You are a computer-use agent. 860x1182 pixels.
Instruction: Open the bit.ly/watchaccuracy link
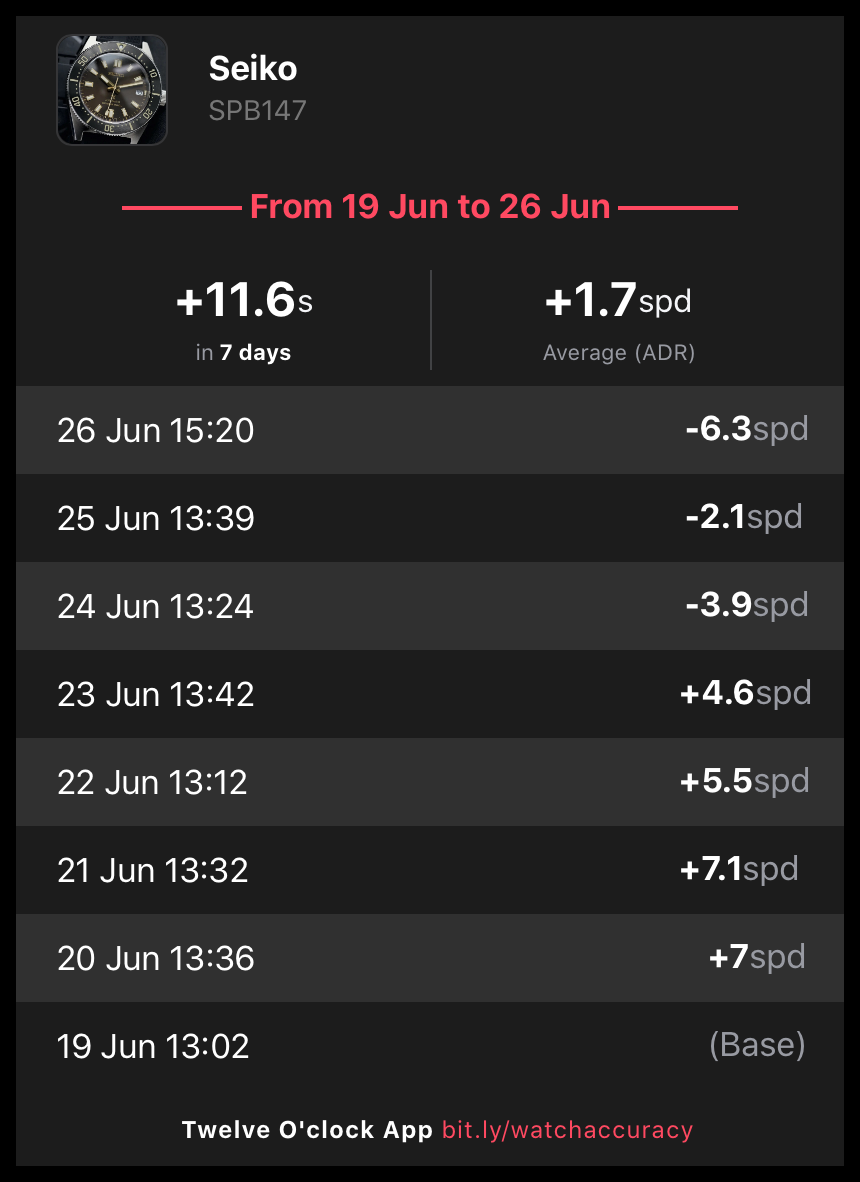[567, 1130]
